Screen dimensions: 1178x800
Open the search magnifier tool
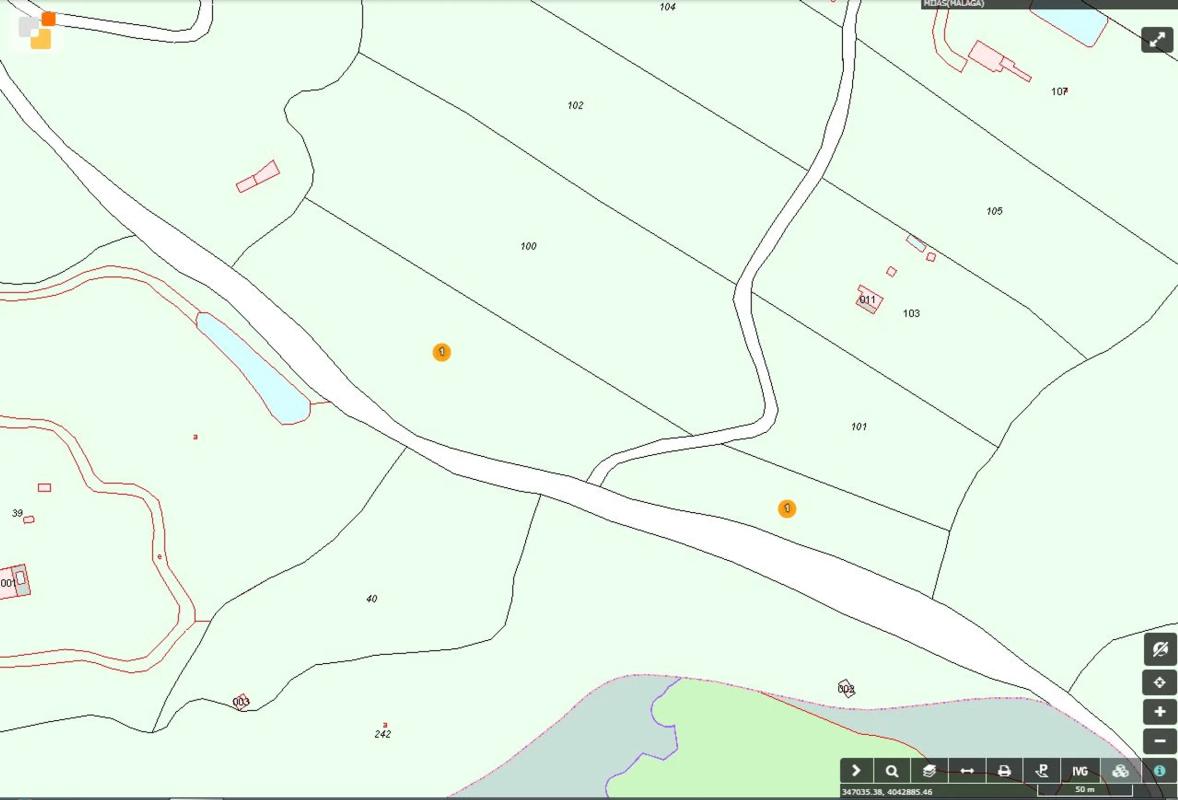pos(891,770)
